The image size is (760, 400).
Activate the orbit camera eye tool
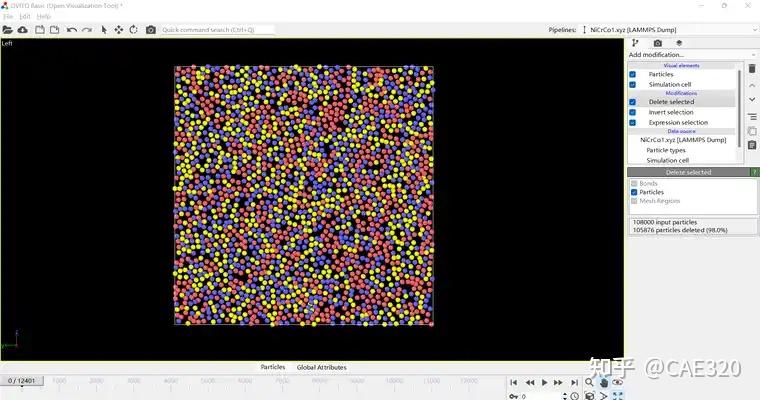618,383
